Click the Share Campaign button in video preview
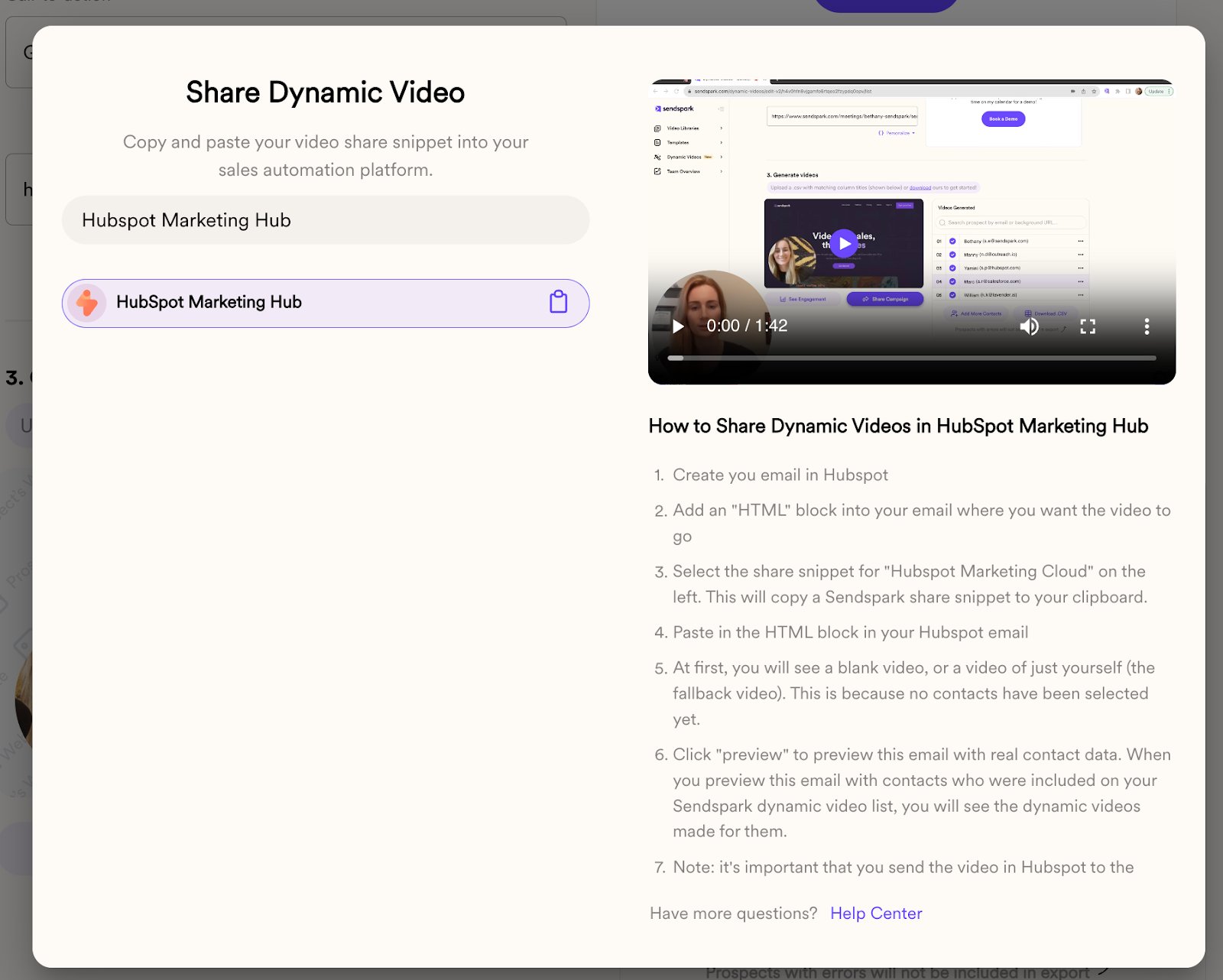This screenshot has width=1223, height=980. click(x=885, y=299)
